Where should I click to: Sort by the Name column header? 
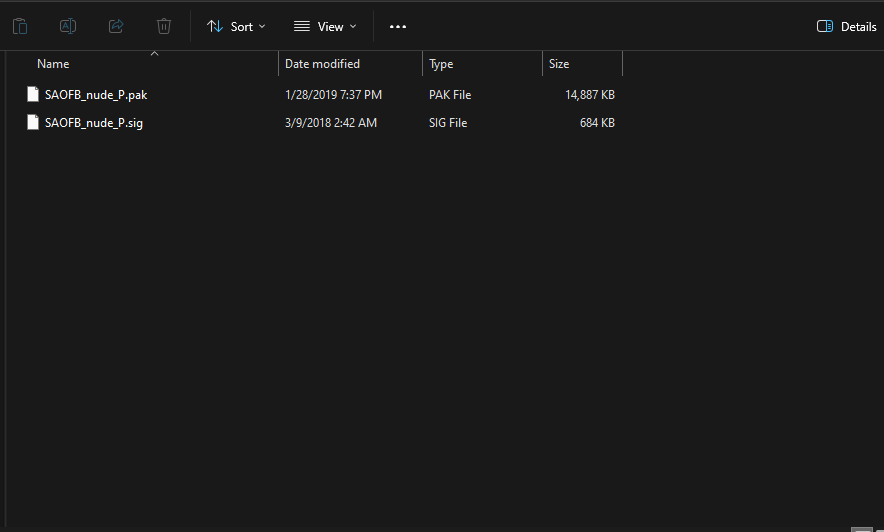(53, 64)
